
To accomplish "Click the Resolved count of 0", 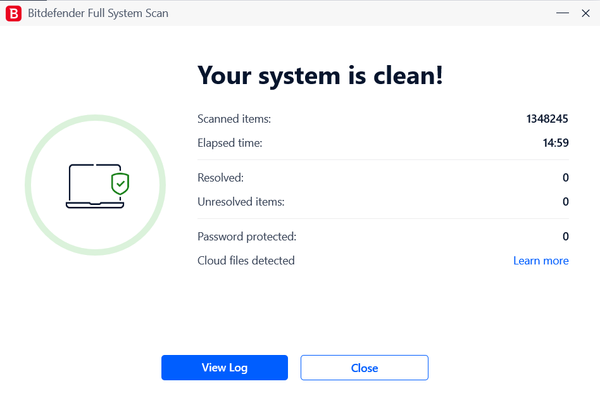I will click(566, 178).
